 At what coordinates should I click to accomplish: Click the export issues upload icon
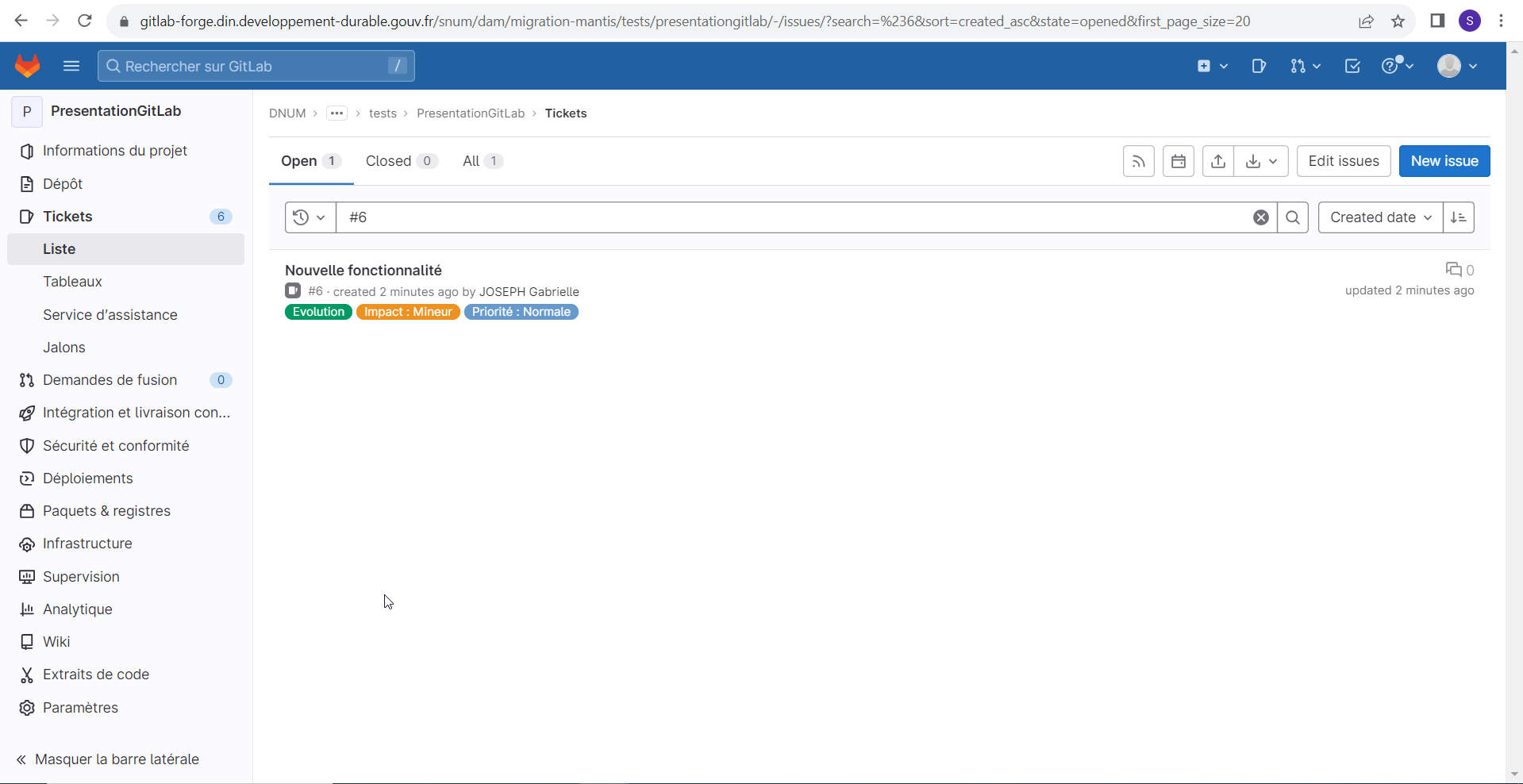(1217, 161)
